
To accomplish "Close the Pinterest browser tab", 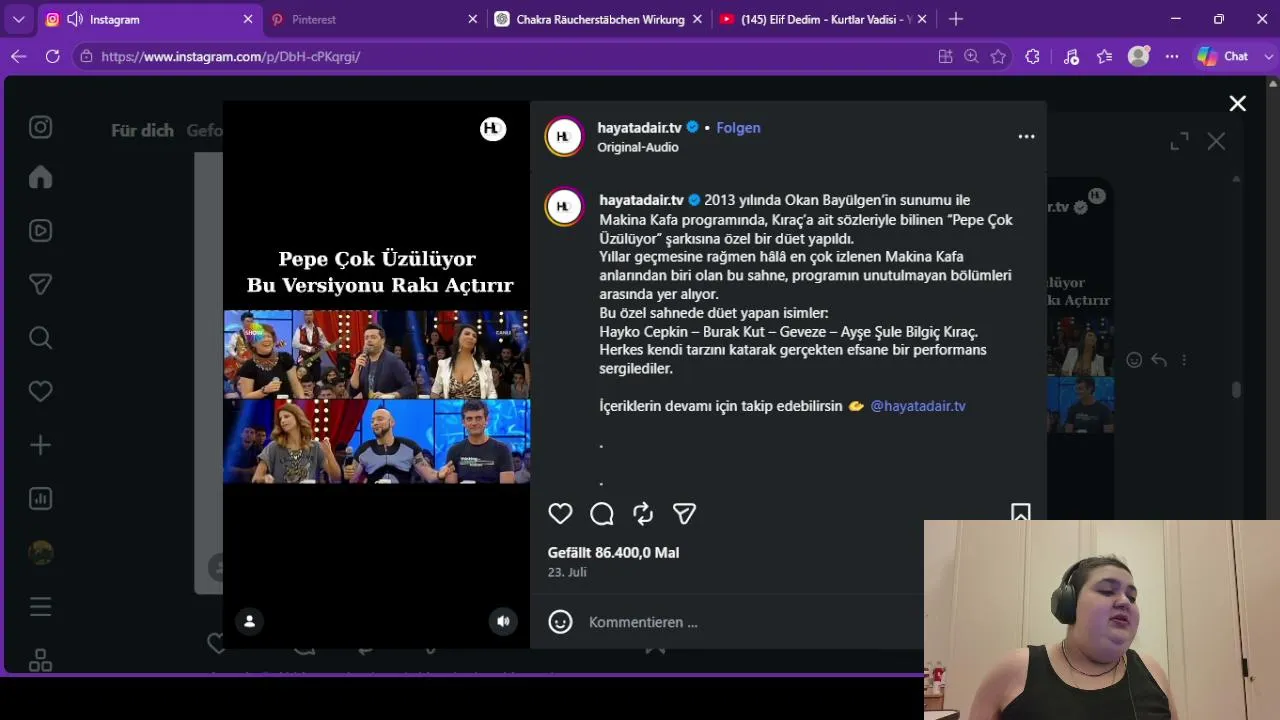I will pos(473,19).
